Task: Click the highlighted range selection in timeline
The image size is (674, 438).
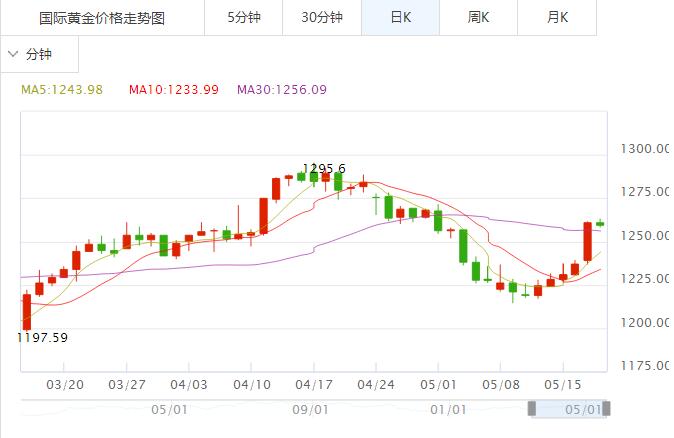Action: [x=569, y=408]
